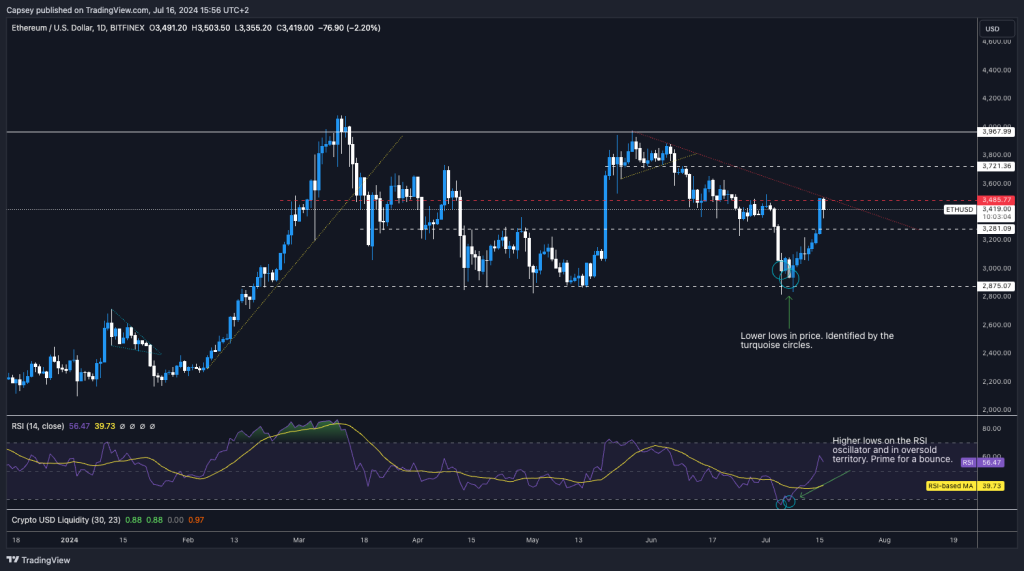This screenshot has width=1024, height=571.
Task: Select the 3,967.99 horizontal level label
Action: [996, 131]
